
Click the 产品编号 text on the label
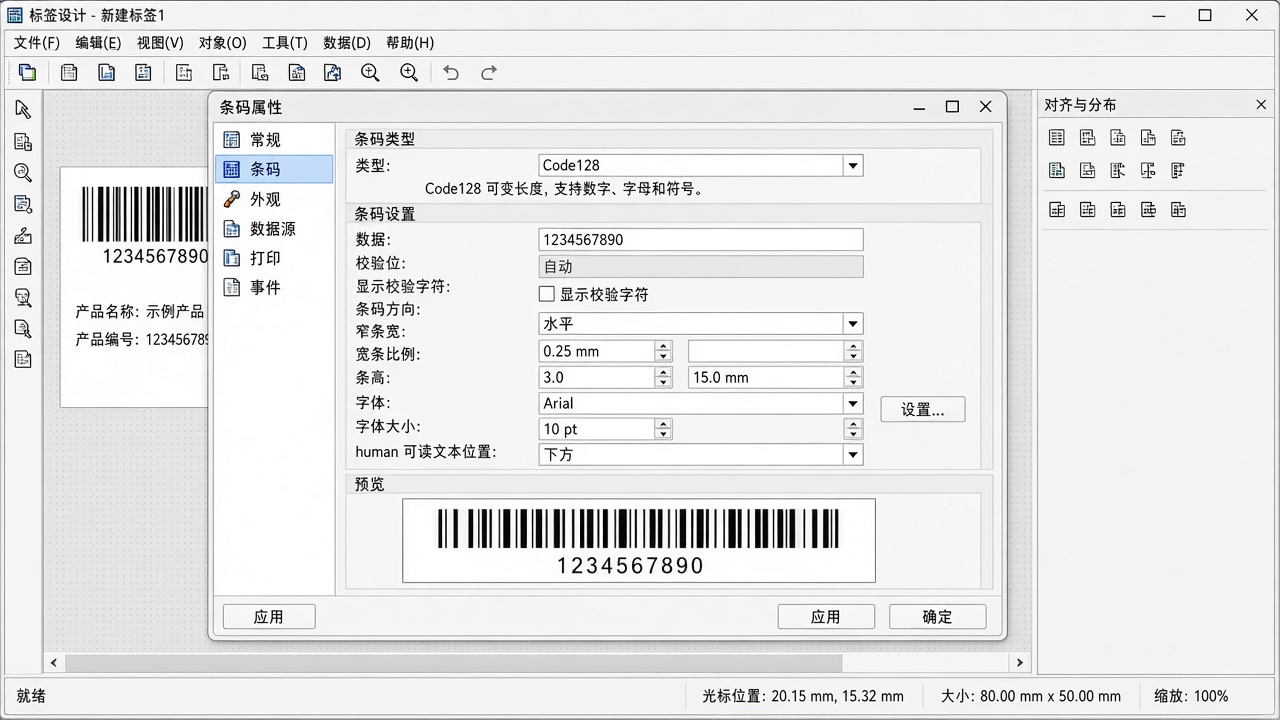pyautogui.click(x=141, y=340)
